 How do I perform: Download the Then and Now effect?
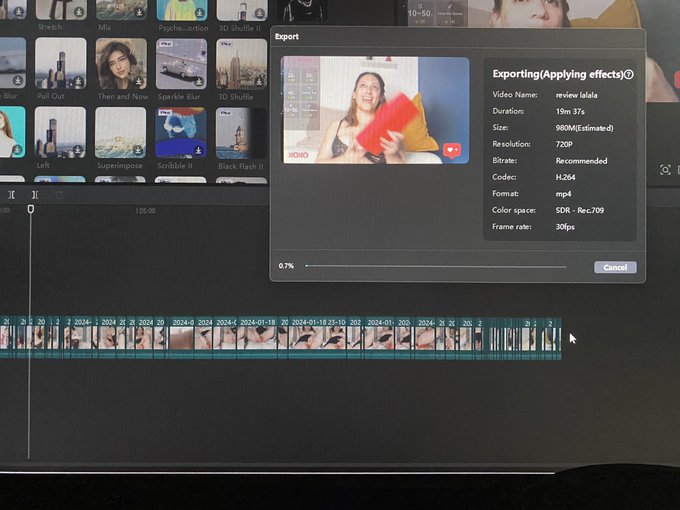tap(138, 81)
